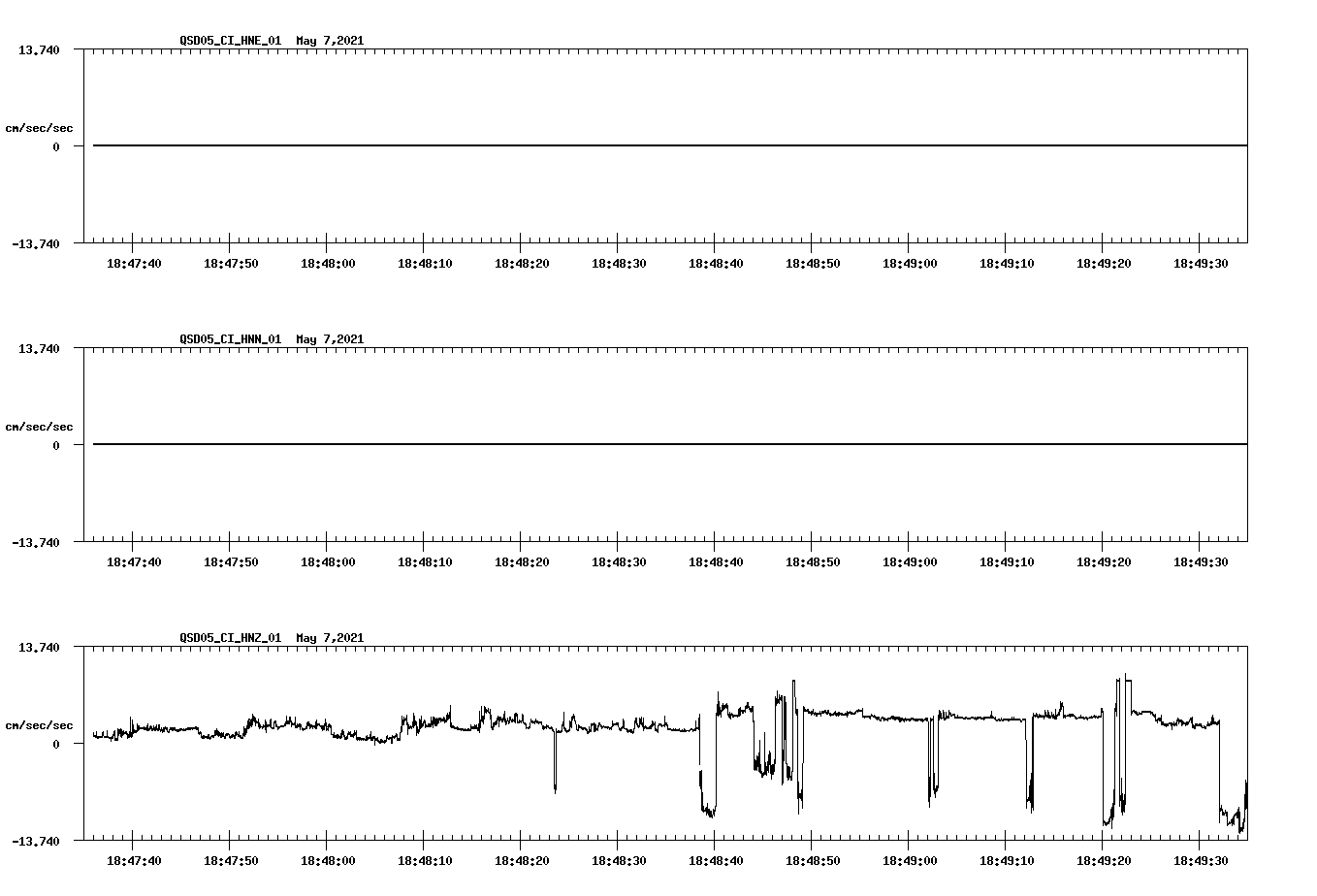Select the QSD05_CI_HNZ_01 channel label

tap(228, 639)
